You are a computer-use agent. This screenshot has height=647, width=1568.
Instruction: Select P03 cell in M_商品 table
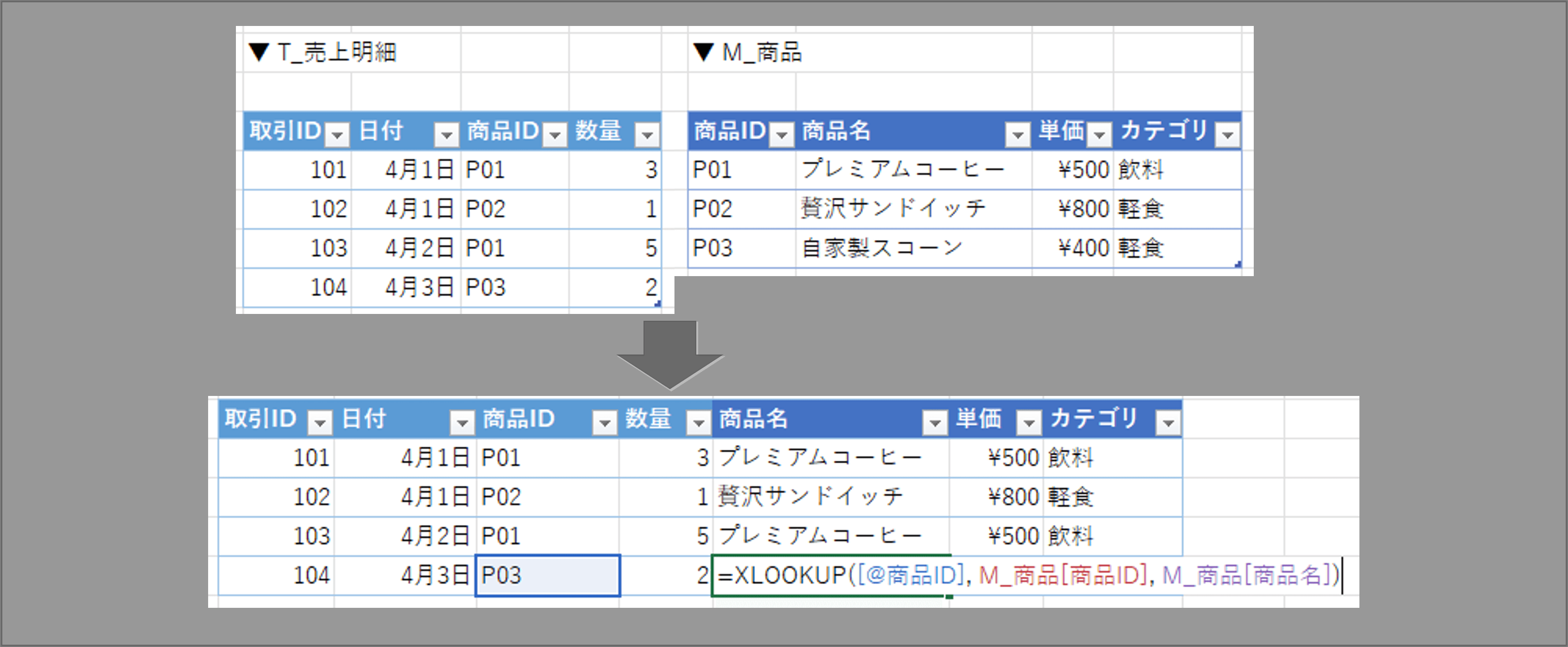point(742,248)
